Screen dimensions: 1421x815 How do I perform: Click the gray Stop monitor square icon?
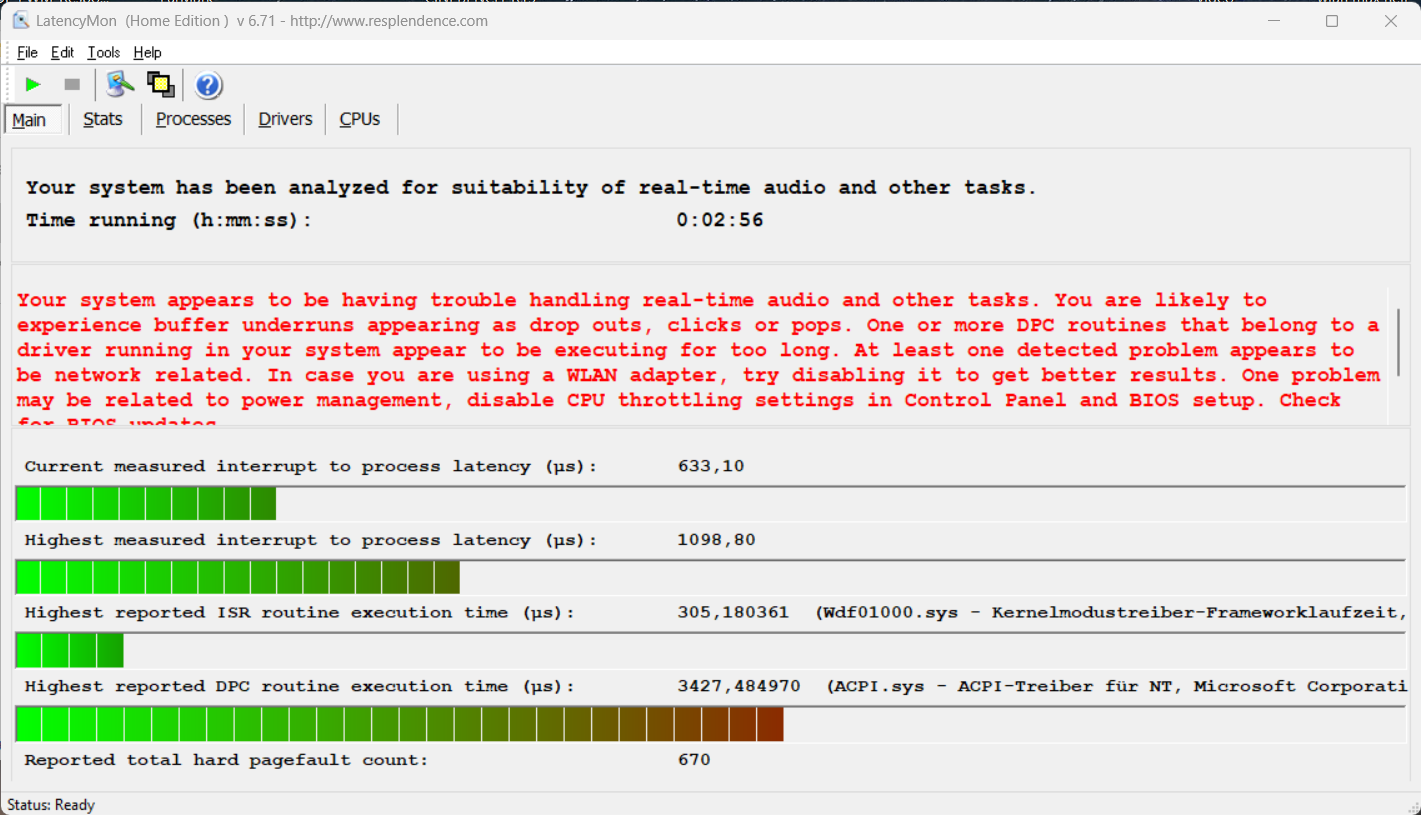point(72,85)
